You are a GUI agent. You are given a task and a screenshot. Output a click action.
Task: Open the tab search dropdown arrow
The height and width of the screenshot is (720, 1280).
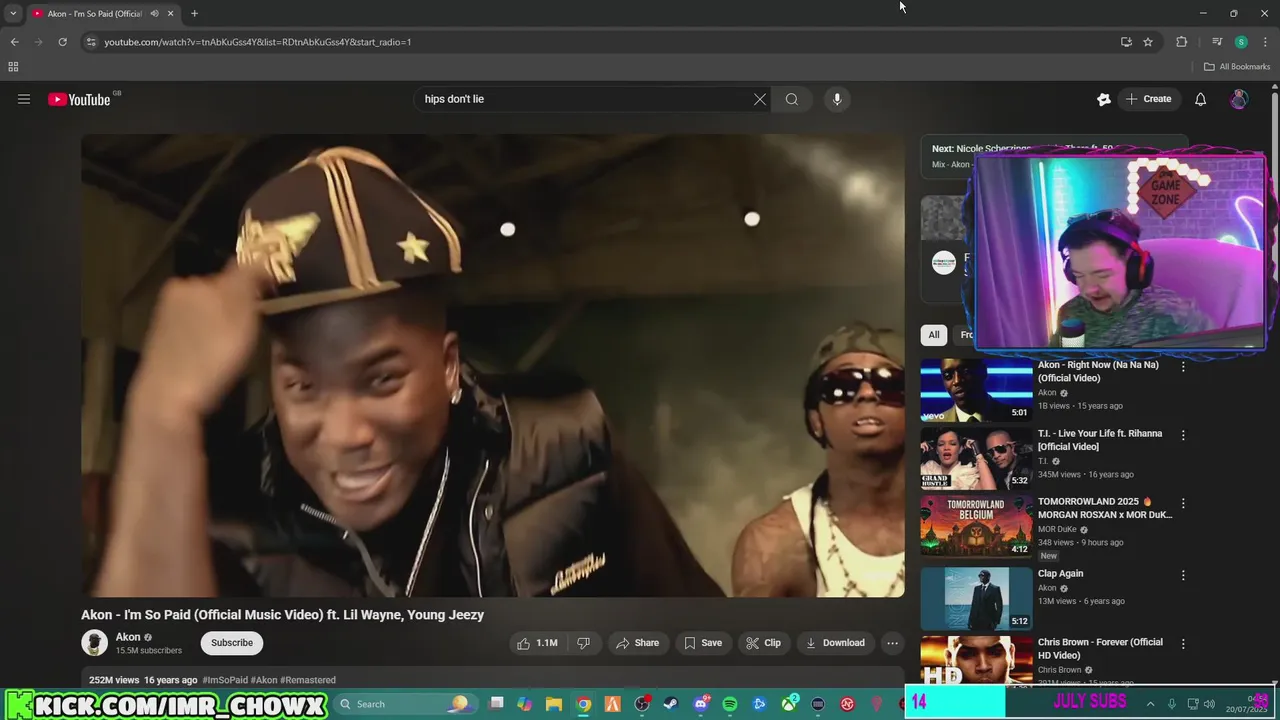pos(13,14)
